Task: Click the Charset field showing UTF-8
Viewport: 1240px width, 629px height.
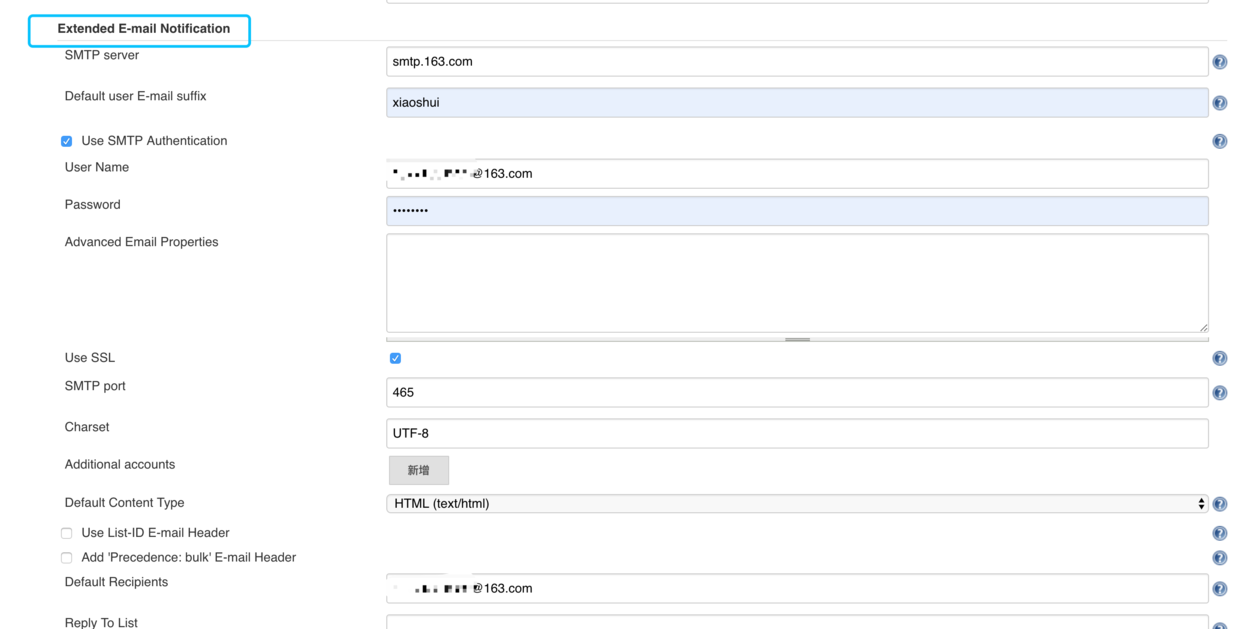Action: [797, 433]
